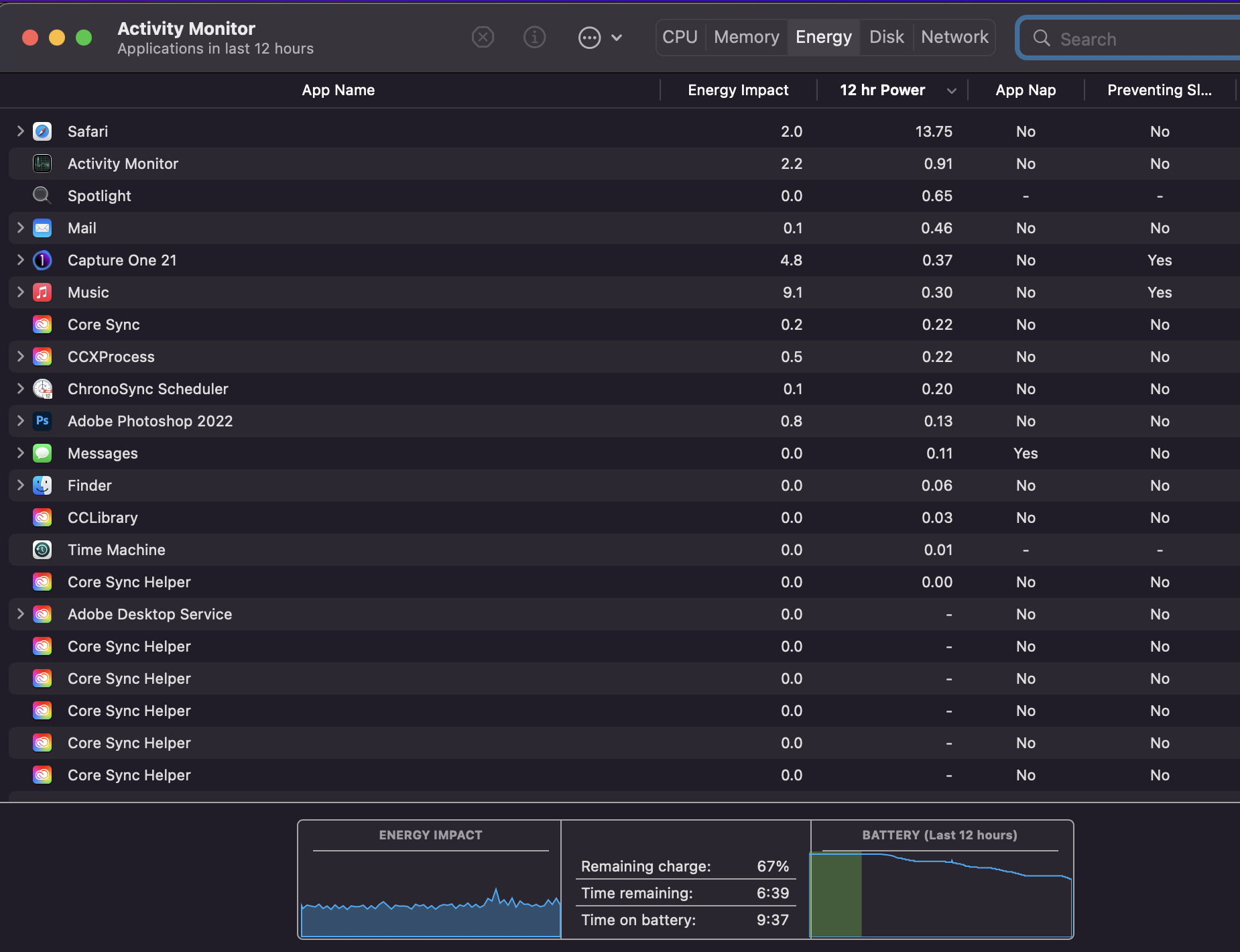Expand the Adobe Photoshop 2022 row
Viewport: 1240px width, 952px height.
pyautogui.click(x=20, y=420)
